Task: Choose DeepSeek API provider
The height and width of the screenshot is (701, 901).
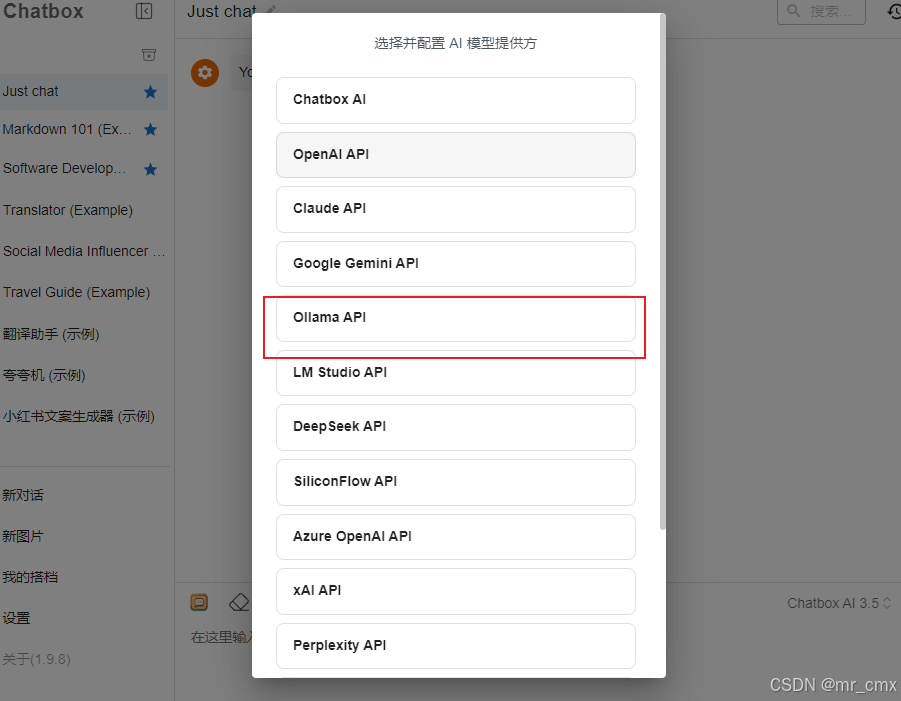Action: pos(456,427)
